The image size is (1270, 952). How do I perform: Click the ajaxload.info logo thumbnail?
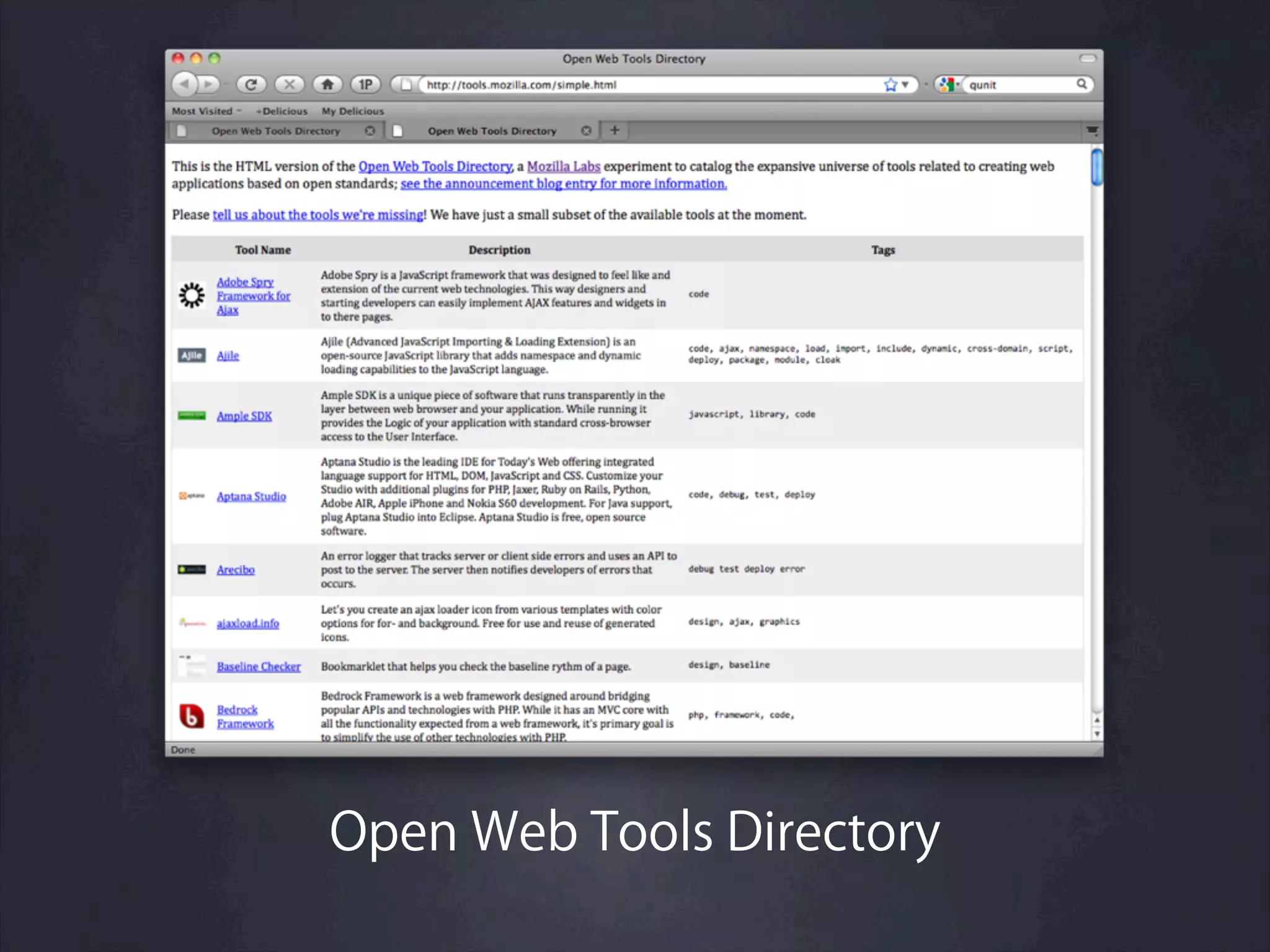click(x=192, y=622)
